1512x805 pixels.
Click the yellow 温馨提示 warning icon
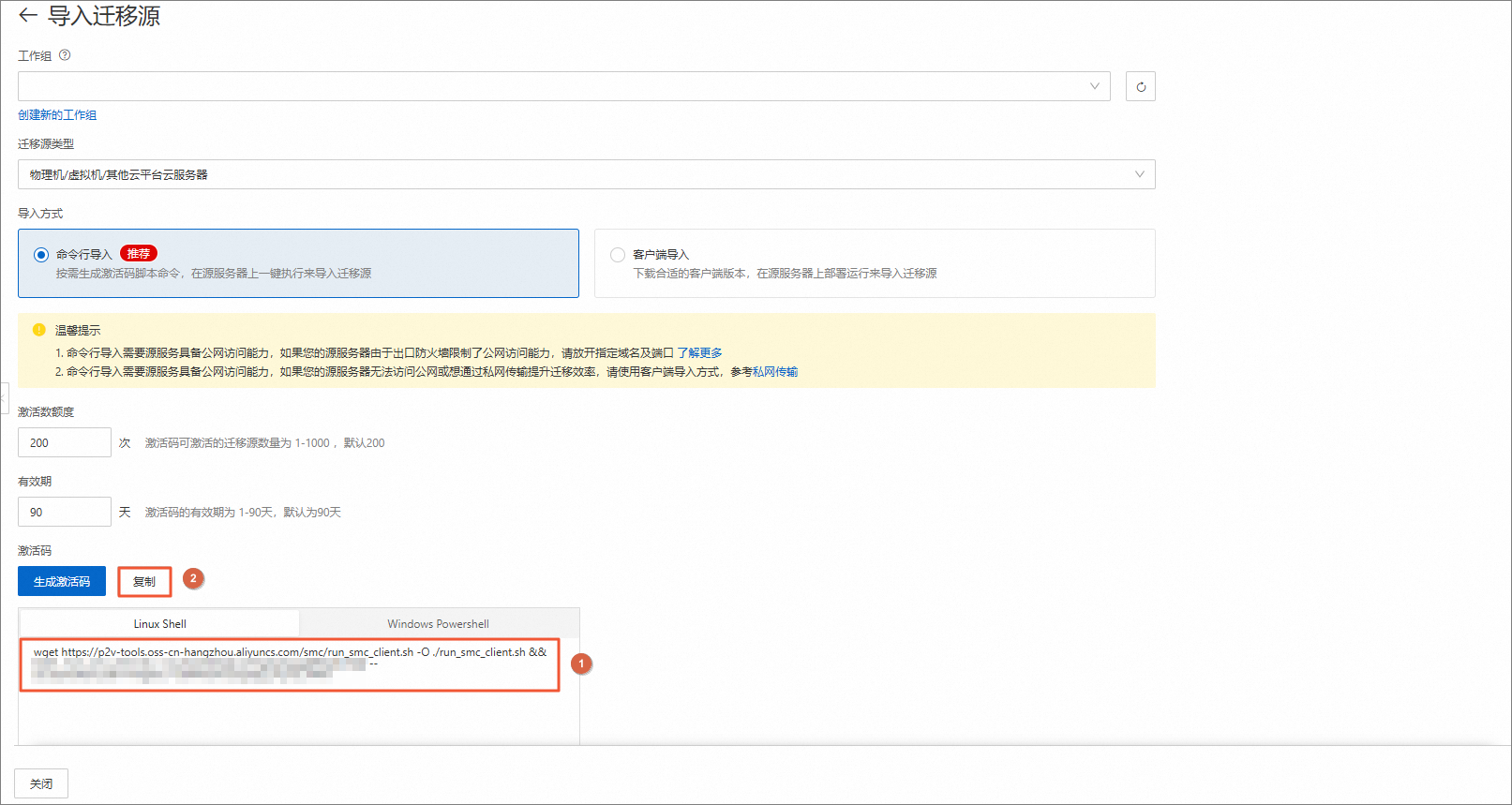(39, 330)
